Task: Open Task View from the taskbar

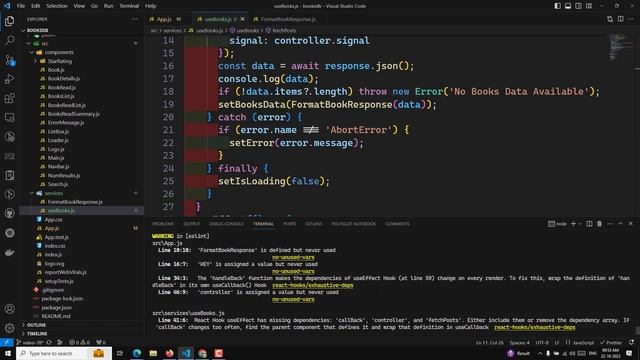Action: [x=120, y=353]
